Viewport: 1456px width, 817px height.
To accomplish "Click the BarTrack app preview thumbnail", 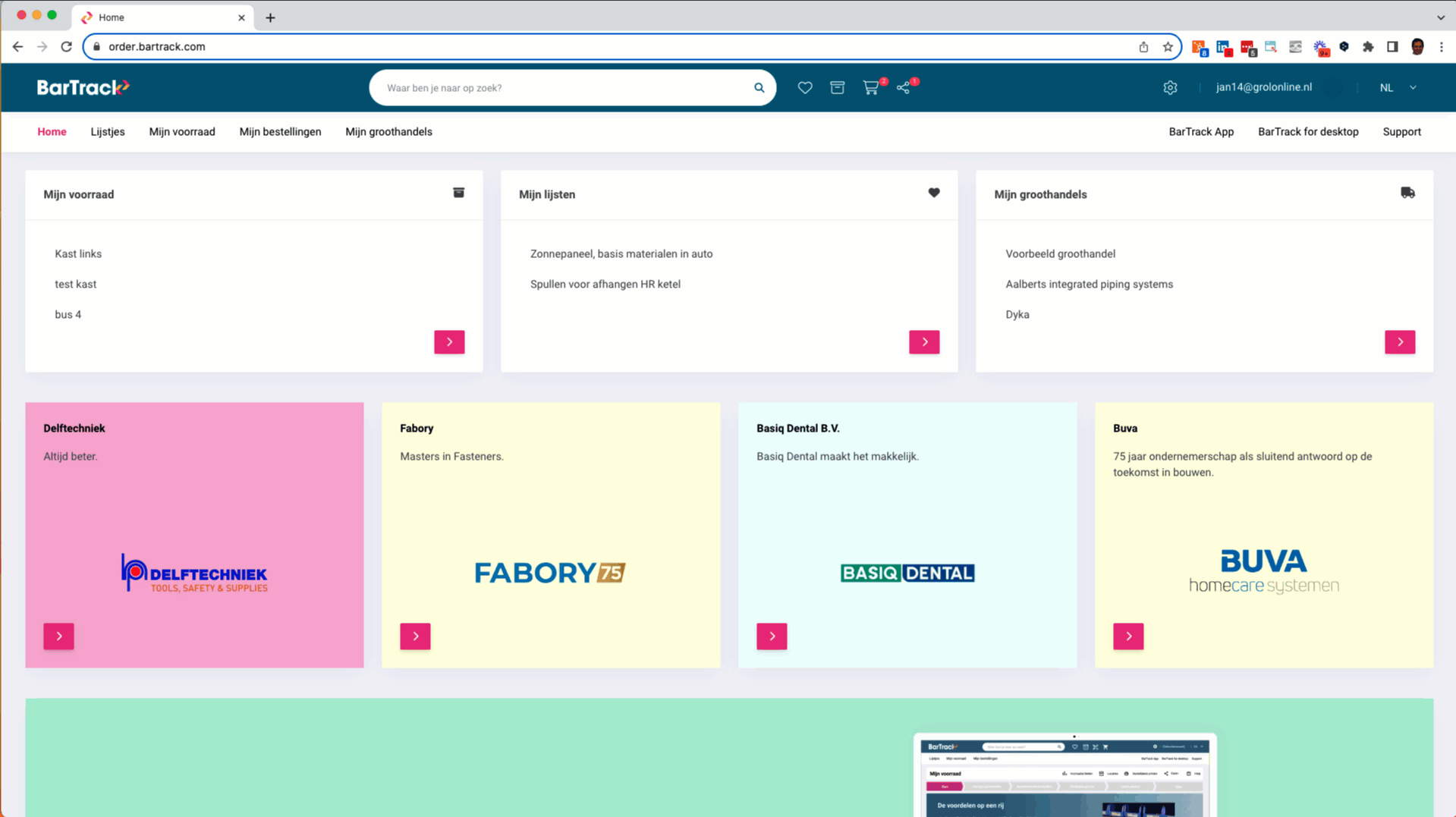I will coord(1064,775).
